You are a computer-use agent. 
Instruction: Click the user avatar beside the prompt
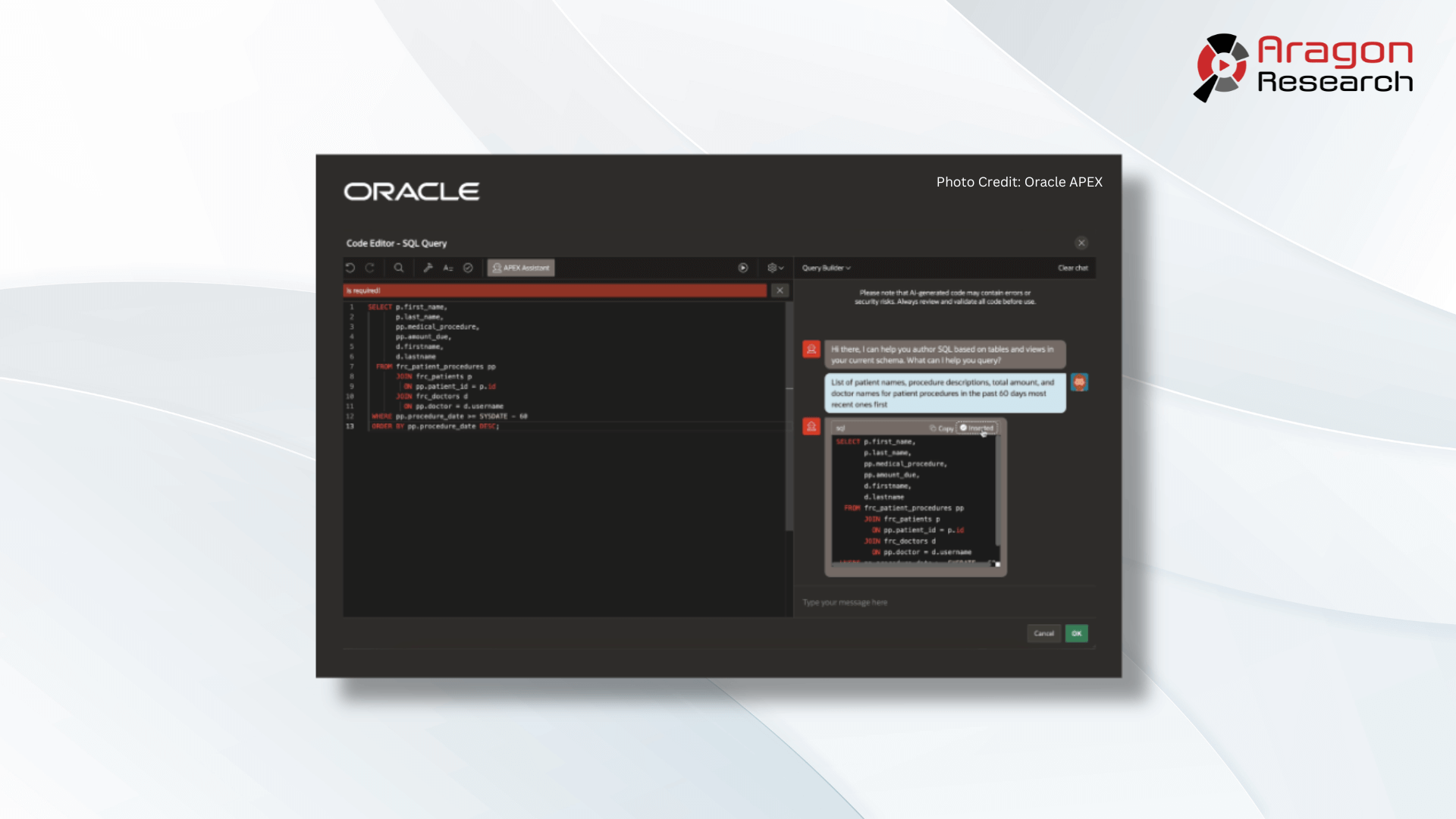[1079, 382]
